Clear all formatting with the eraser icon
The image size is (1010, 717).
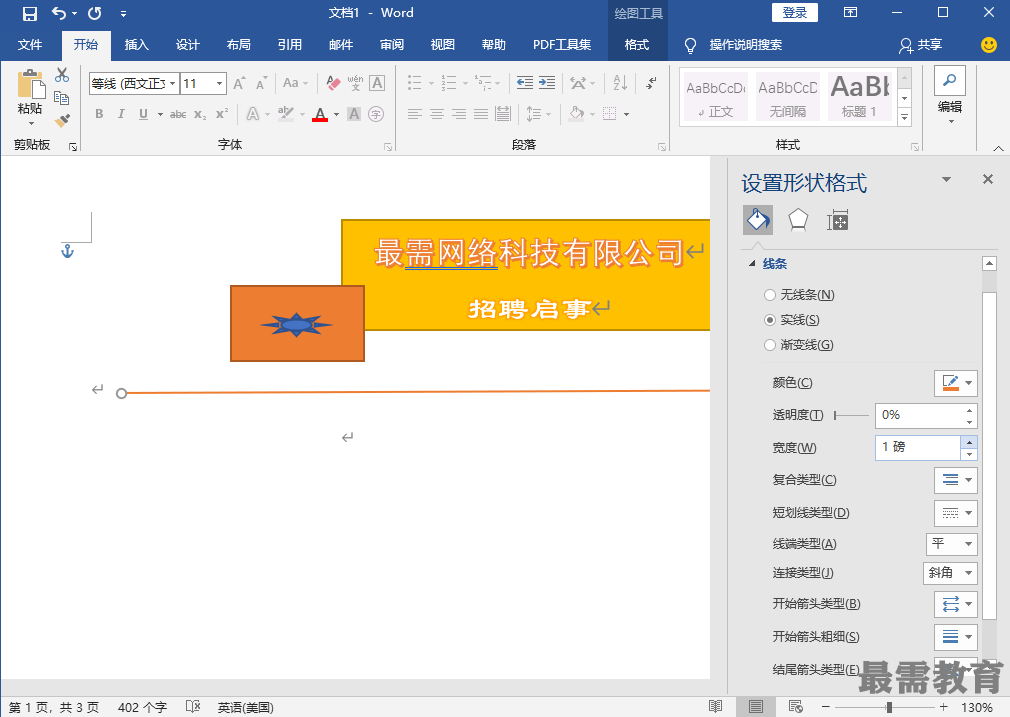click(333, 83)
